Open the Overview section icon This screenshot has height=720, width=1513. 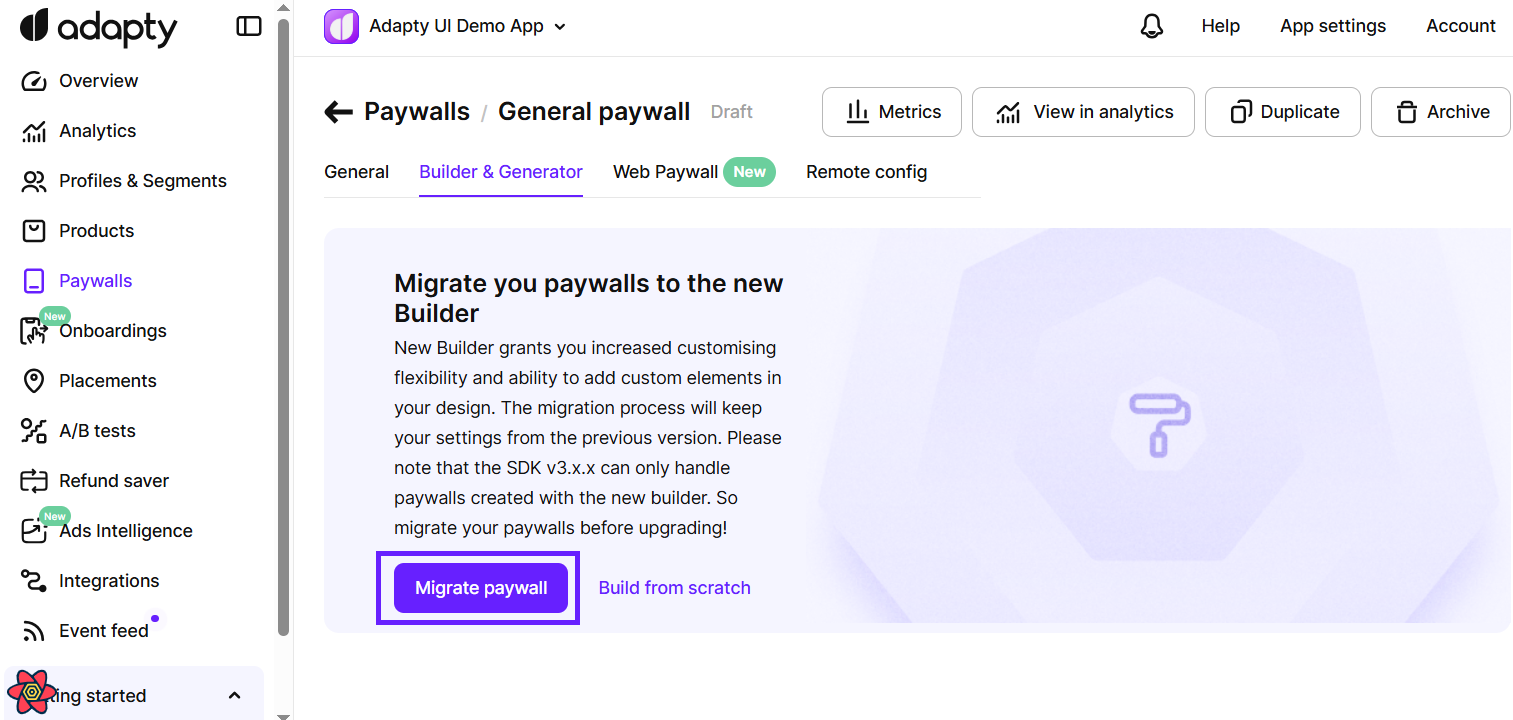[x=33, y=80]
